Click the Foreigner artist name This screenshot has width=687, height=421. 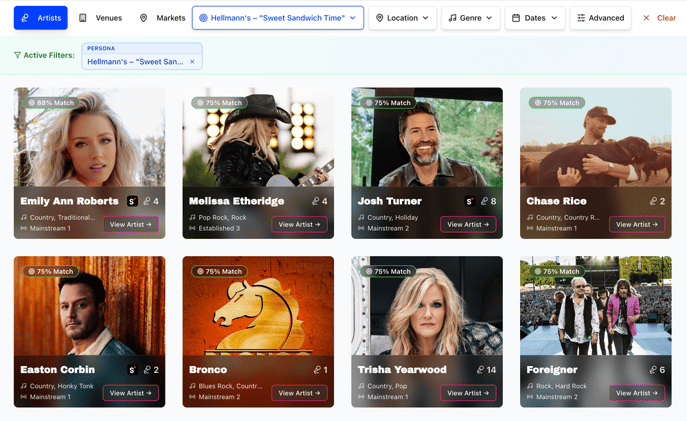(552, 370)
